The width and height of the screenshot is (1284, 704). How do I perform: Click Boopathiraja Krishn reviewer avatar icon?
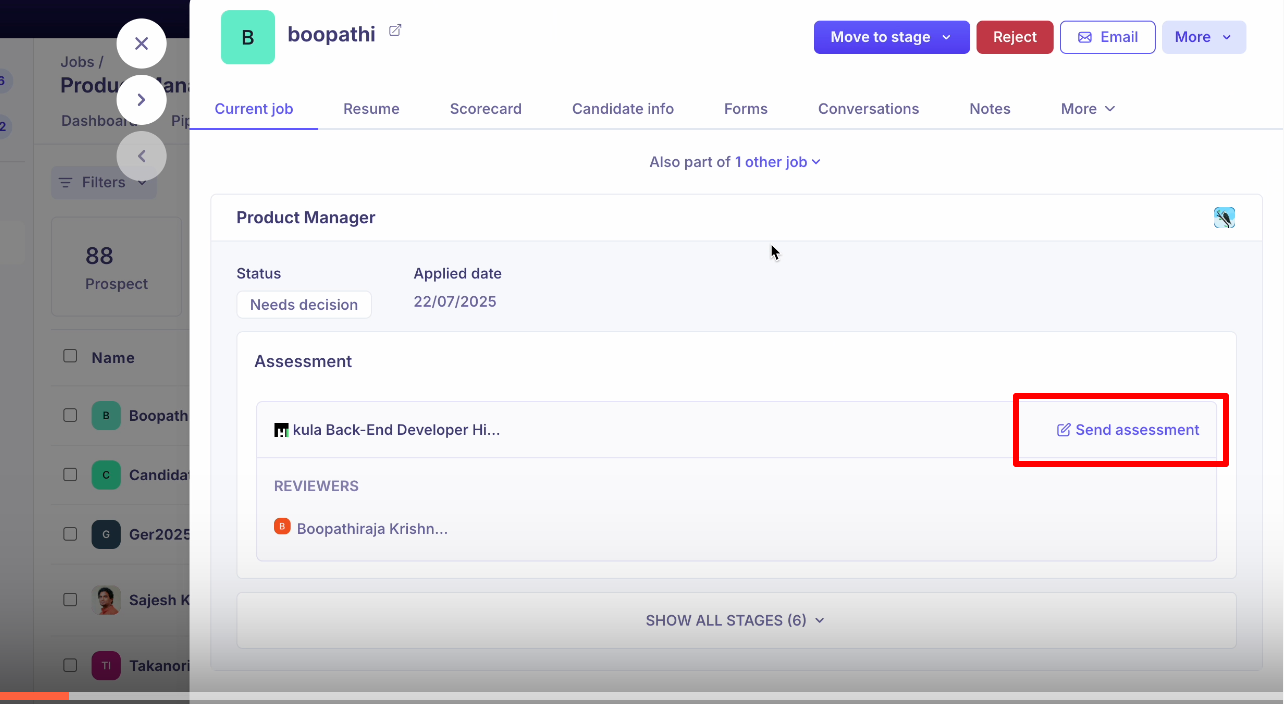pyautogui.click(x=282, y=526)
